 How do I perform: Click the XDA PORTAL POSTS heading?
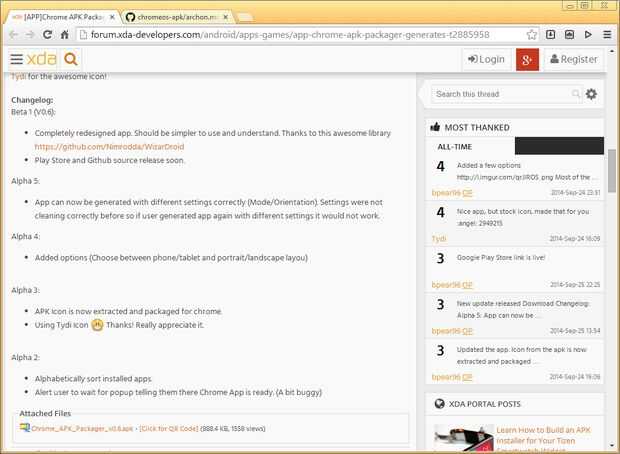click(485, 404)
